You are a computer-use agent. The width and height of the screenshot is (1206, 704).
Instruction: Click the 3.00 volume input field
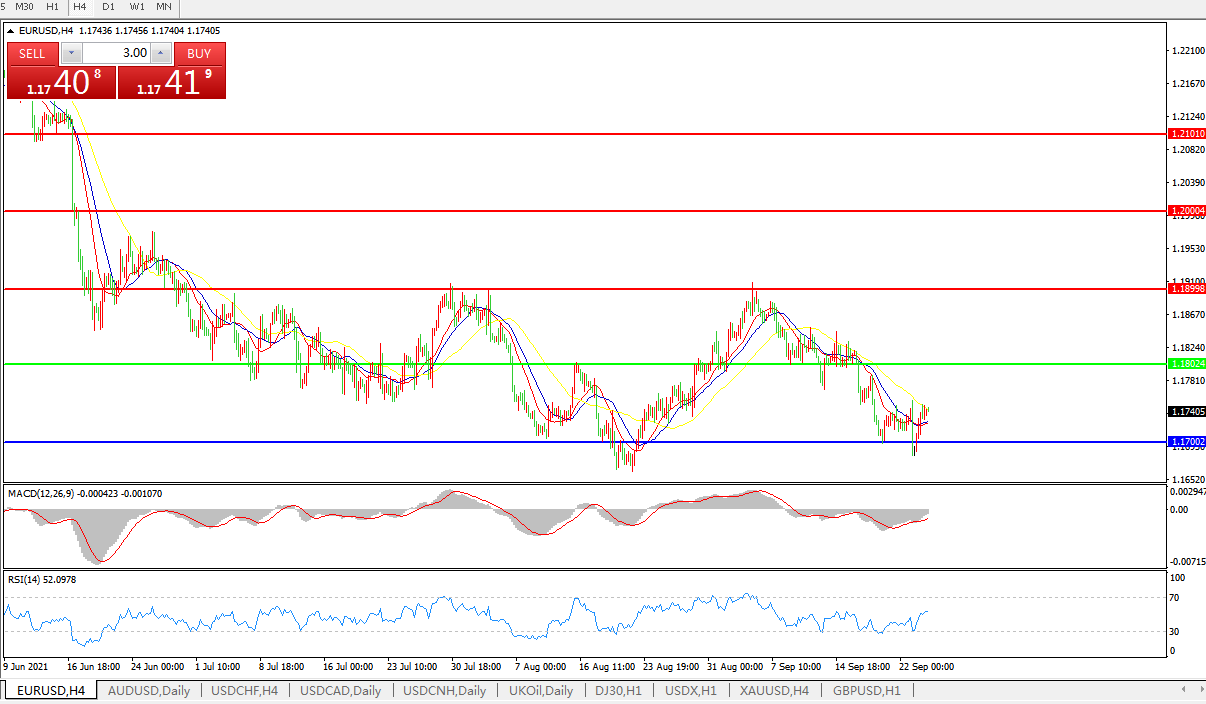tap(116, 54)
